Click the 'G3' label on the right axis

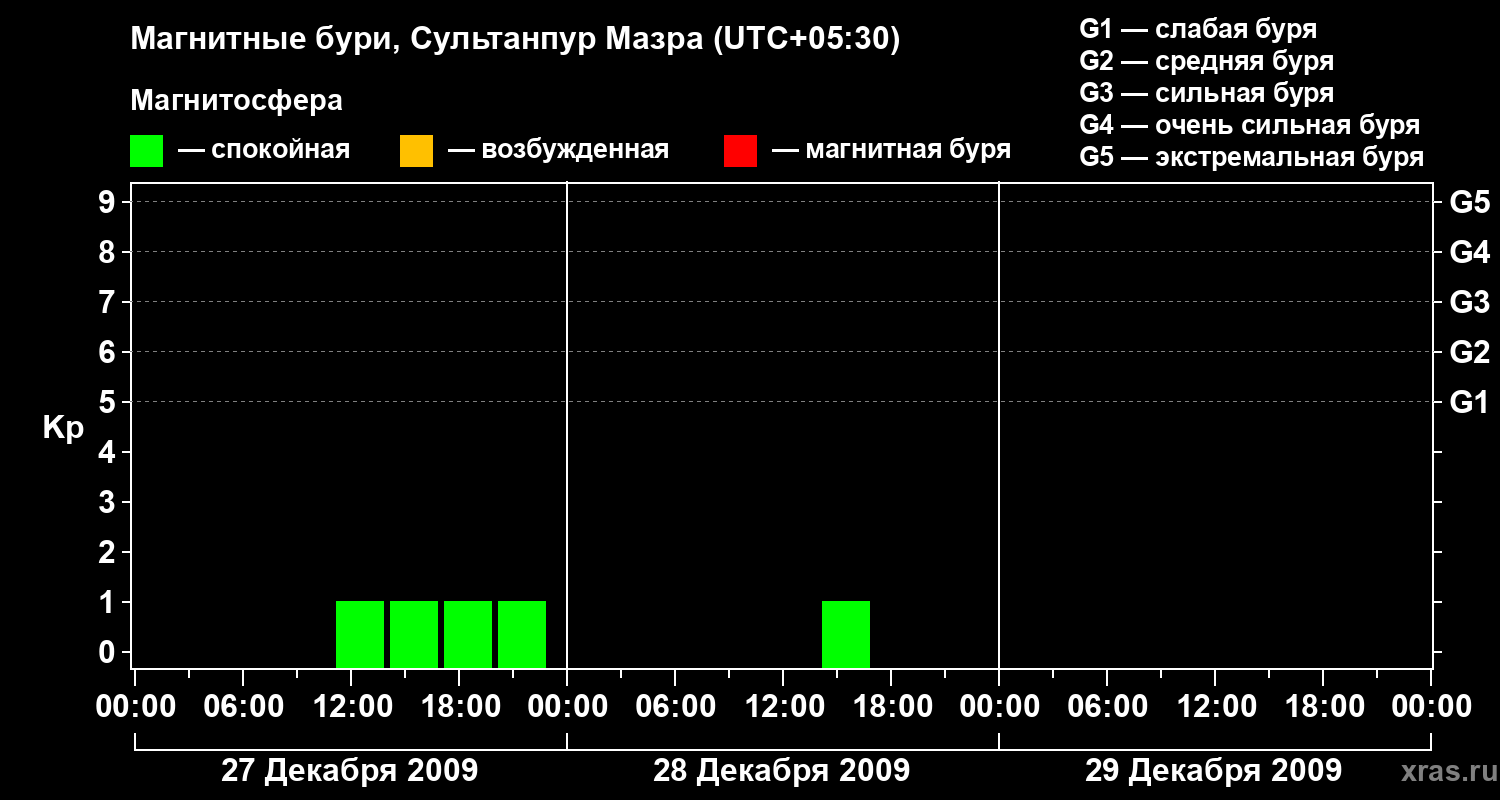pos(1470,302)
